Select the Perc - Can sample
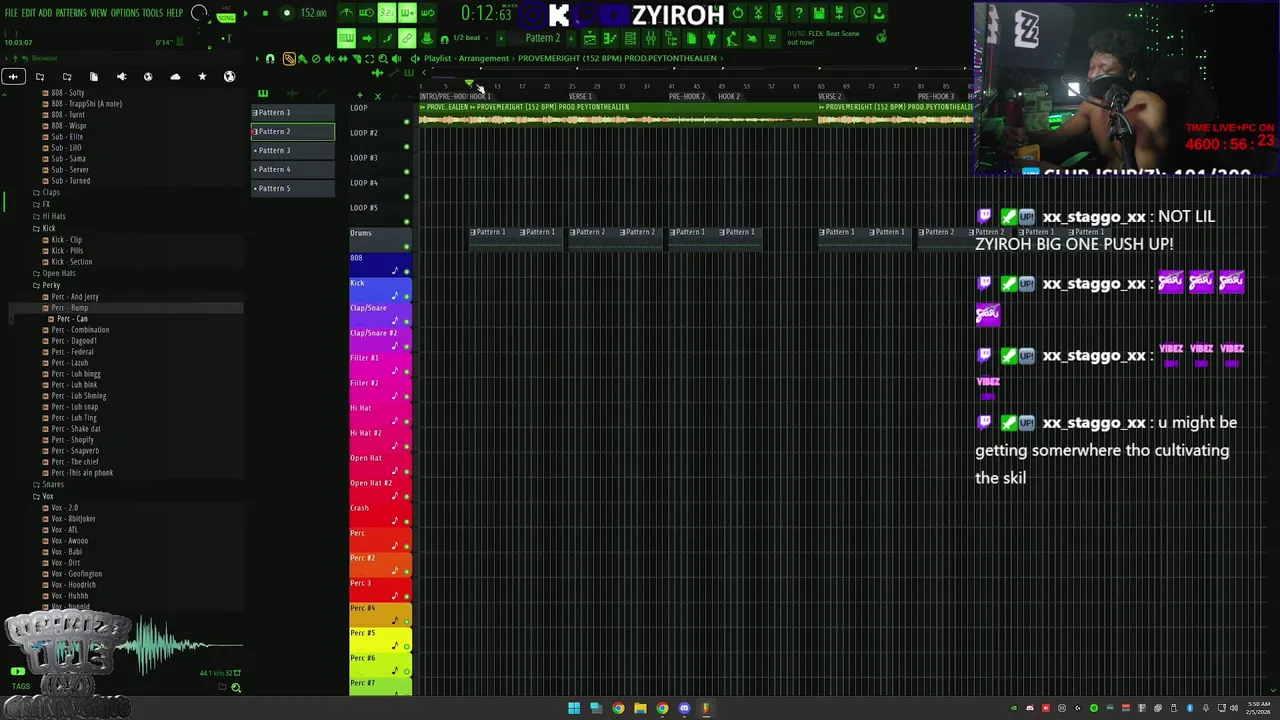 click(x=71, y=319)
